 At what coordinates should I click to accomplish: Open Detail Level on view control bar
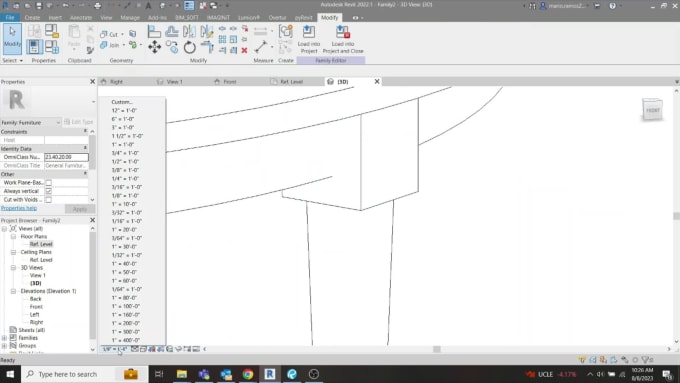(x=135, y=349)
